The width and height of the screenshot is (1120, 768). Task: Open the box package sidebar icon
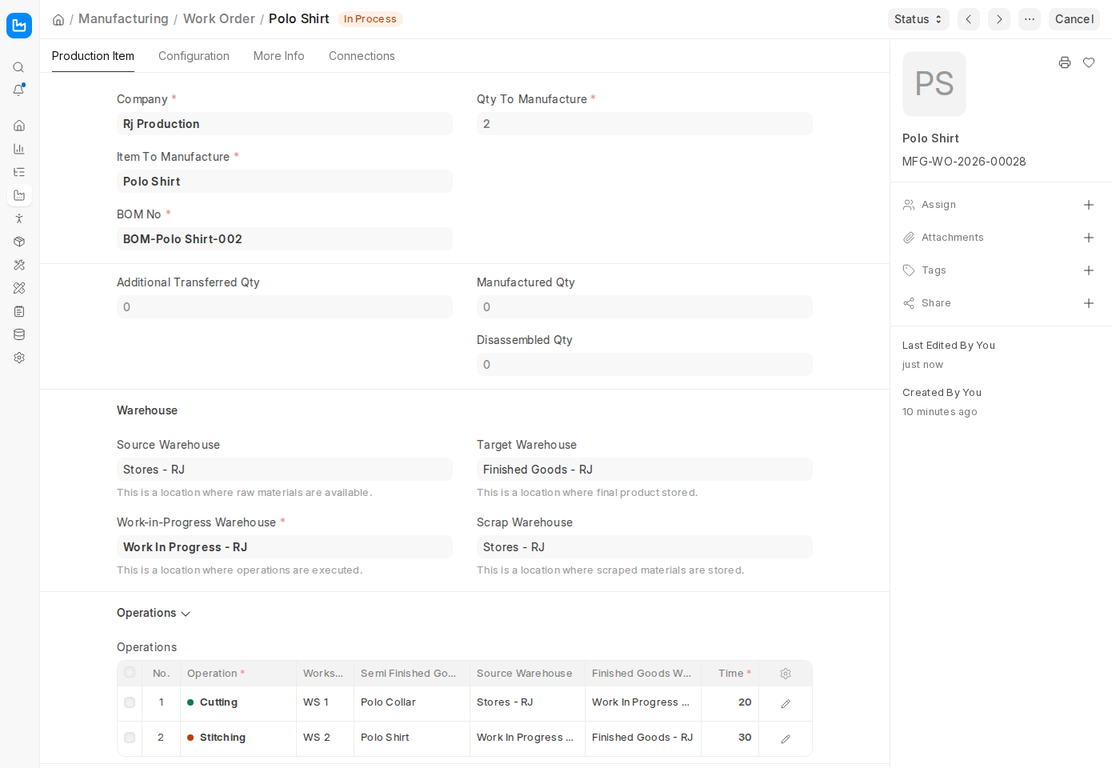(x=19, y=241)
